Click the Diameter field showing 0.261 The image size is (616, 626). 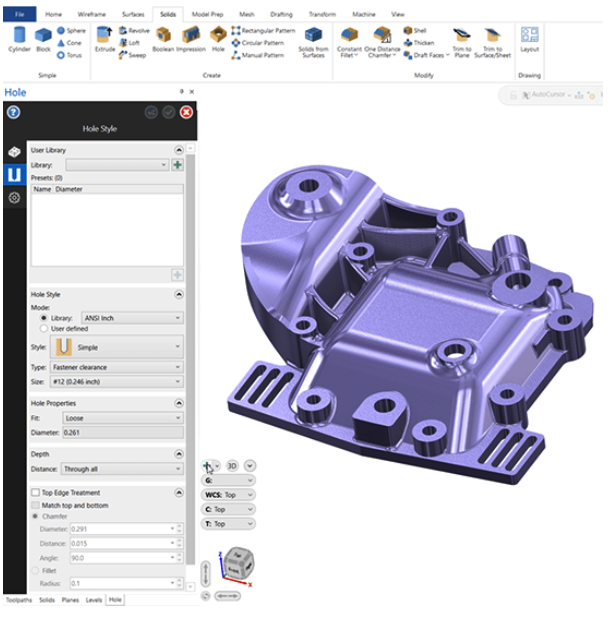pyautogui.click(x=122, y=432)
